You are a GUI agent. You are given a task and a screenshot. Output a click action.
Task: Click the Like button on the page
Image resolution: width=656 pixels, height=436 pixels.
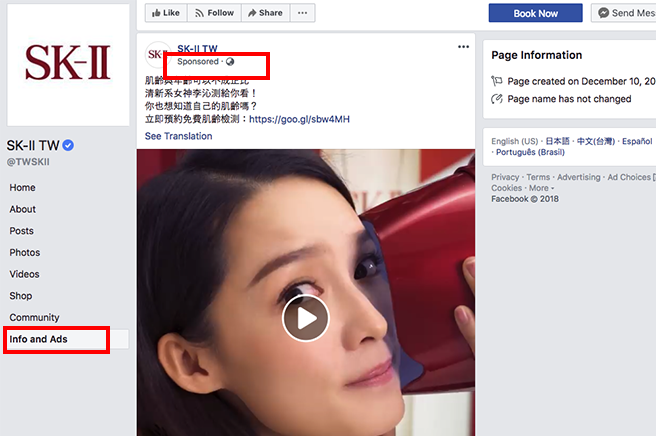click(166, 13)
